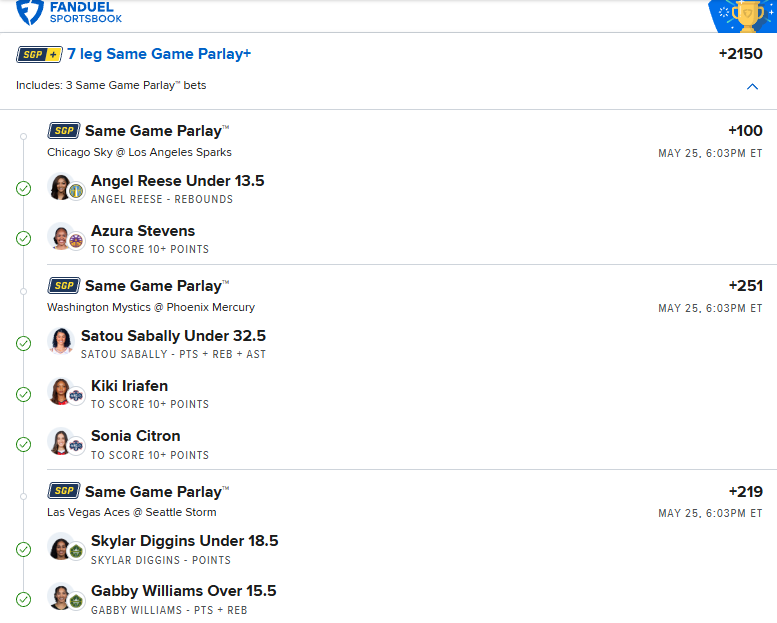Screen dimensions: 777x623
Task: Click 'Satou Sabally Under 32.5' selection
Action: 173,336
